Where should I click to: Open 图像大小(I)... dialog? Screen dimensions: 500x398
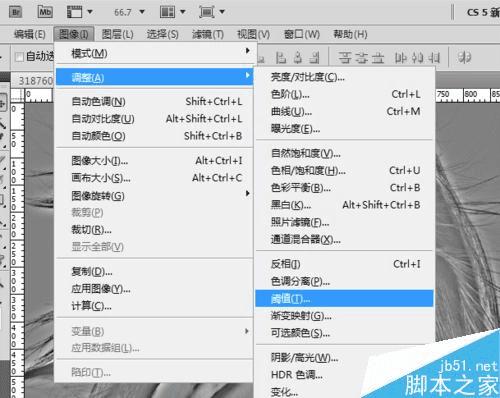point(154,161)
